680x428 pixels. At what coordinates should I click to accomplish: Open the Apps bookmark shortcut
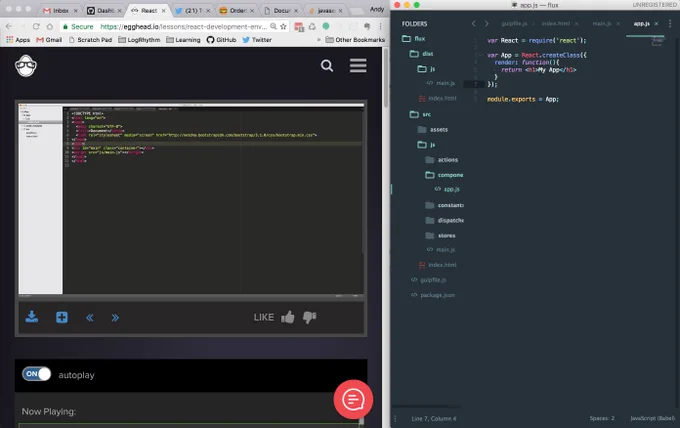pyautogui.click(x=18, y=39)
